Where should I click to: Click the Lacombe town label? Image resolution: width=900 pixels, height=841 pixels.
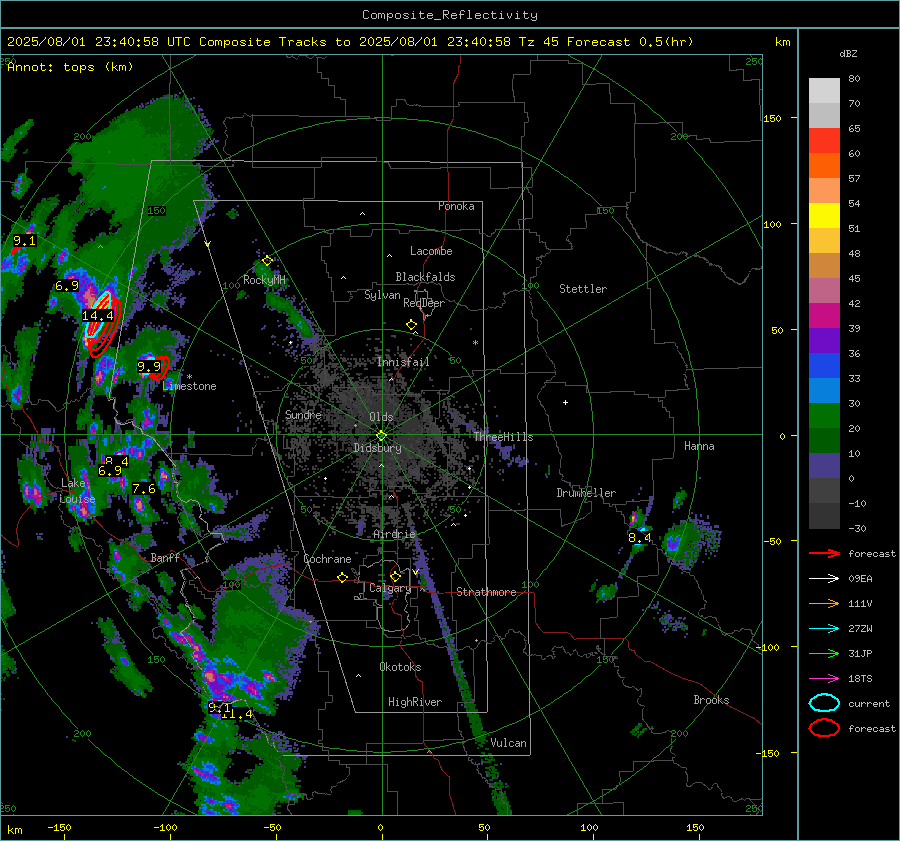(x=431, y=251)
